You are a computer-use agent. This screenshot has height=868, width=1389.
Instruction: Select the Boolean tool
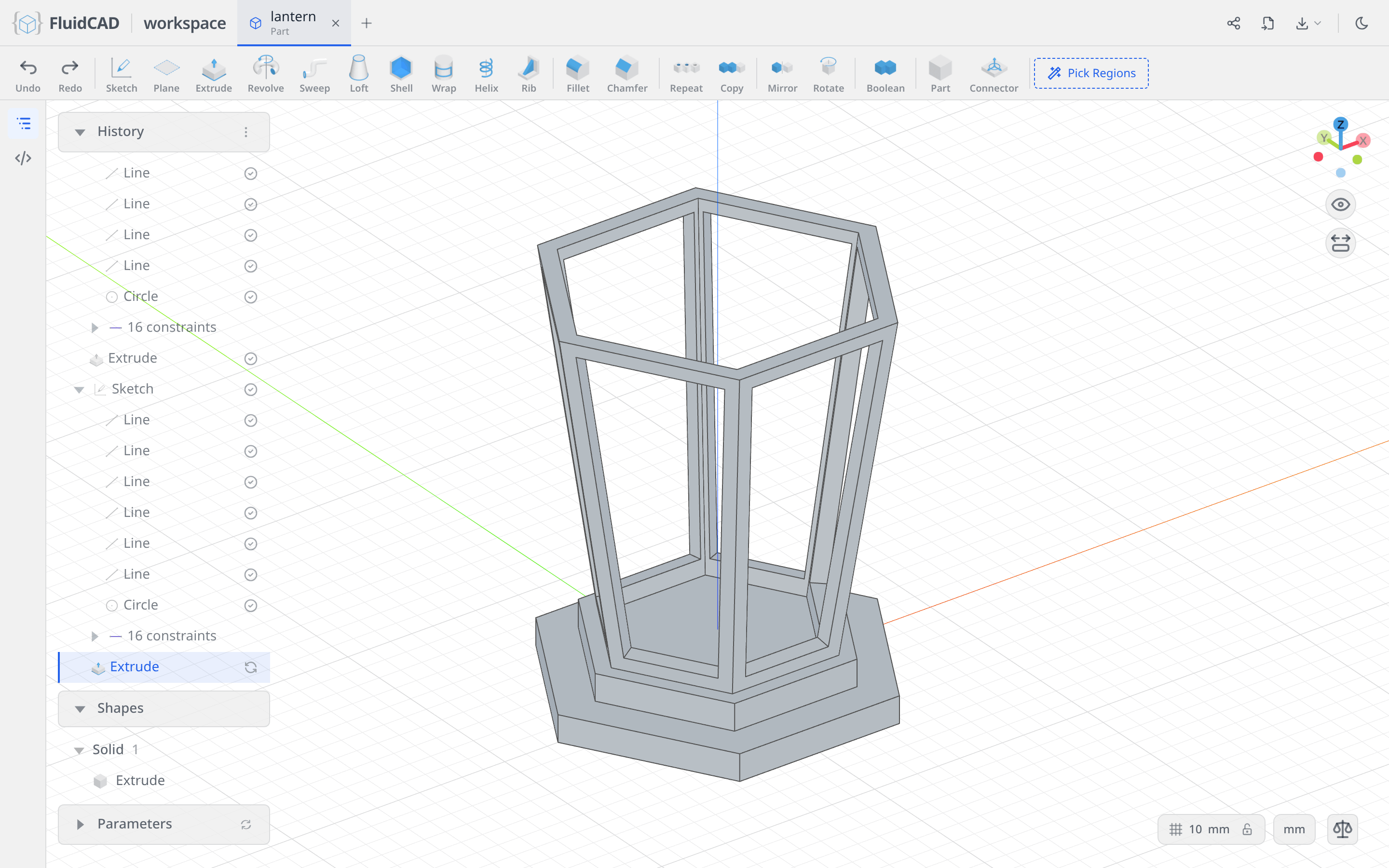pos(885,73)
